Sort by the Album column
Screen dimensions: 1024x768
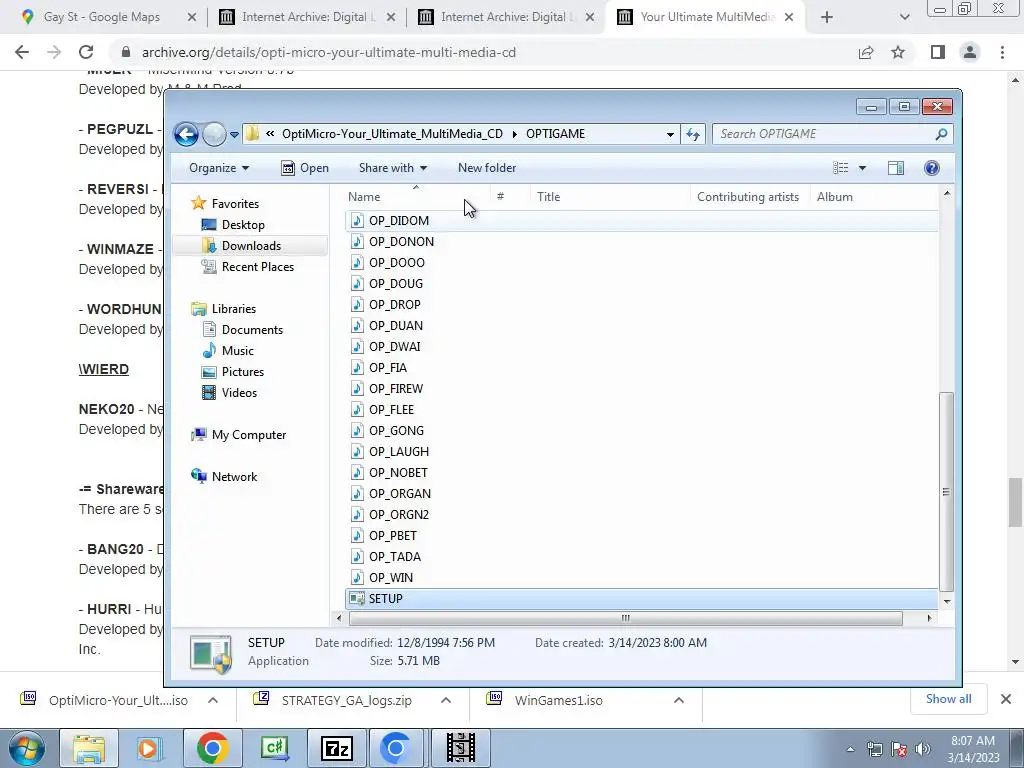coord(874,197)
